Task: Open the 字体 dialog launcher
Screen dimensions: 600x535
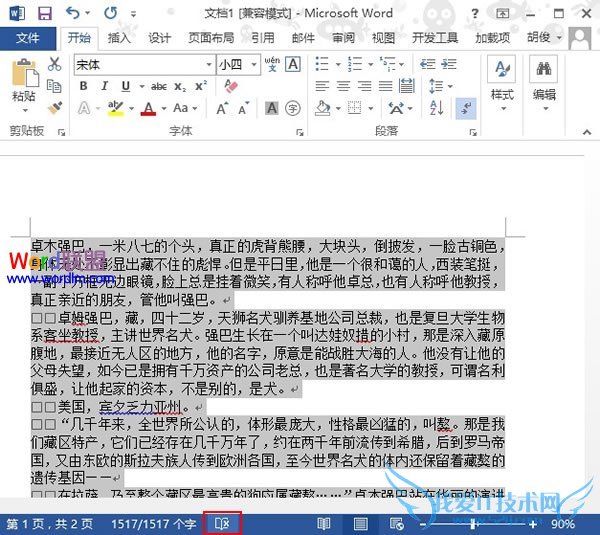Action: tap(300, 132)
